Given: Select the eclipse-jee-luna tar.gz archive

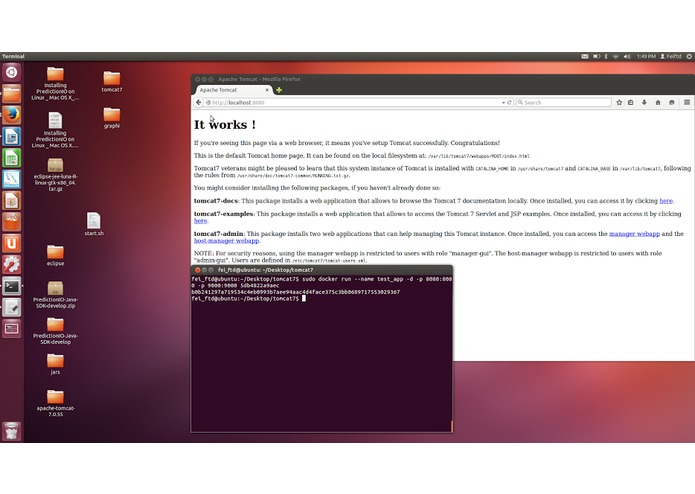Looking at the screenshot, I should click(x=55, y=175).
